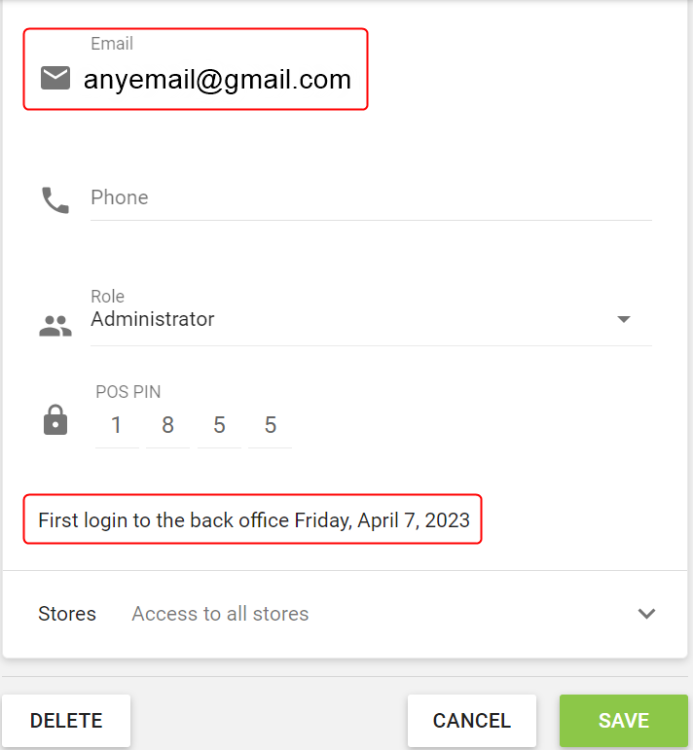The height and width of the screenshot is (750, 693).
Task: Focus the Email address input field
Action: (x=217, y=79)
